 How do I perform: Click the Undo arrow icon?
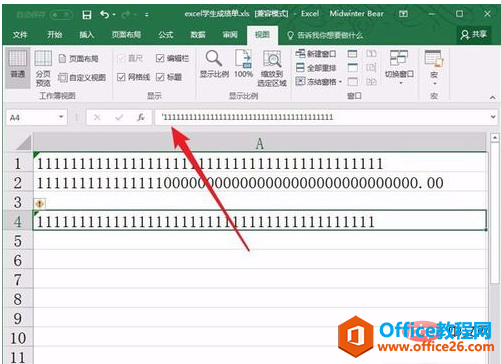click(x=105, y=15)
